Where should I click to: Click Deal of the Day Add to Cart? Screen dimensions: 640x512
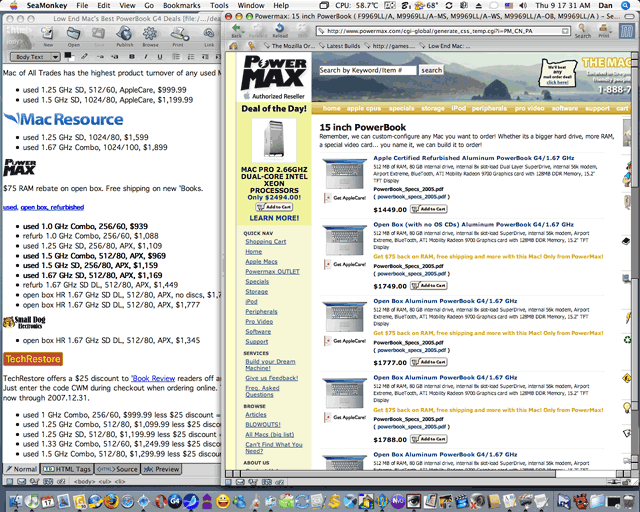274,207
